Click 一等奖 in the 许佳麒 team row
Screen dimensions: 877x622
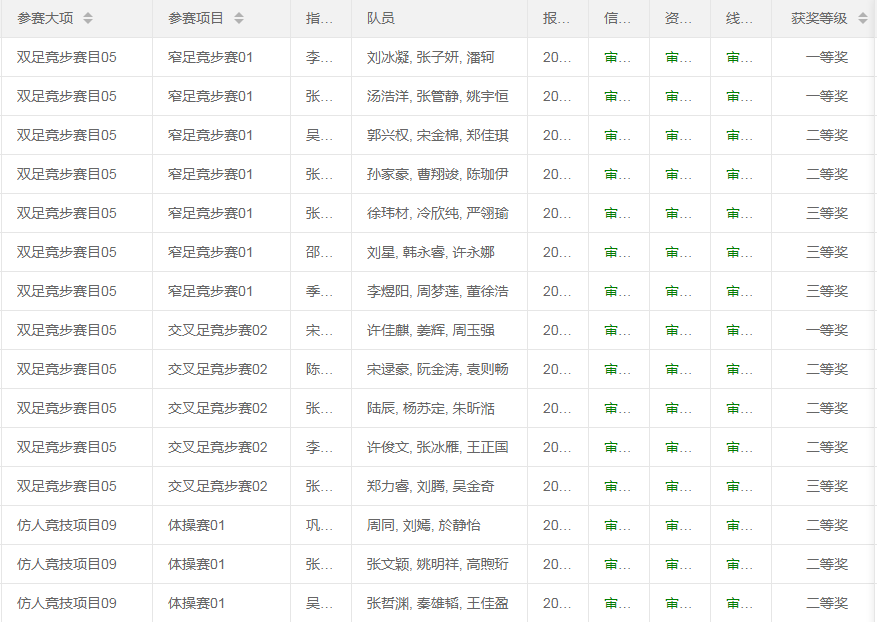tap(826, 331)
